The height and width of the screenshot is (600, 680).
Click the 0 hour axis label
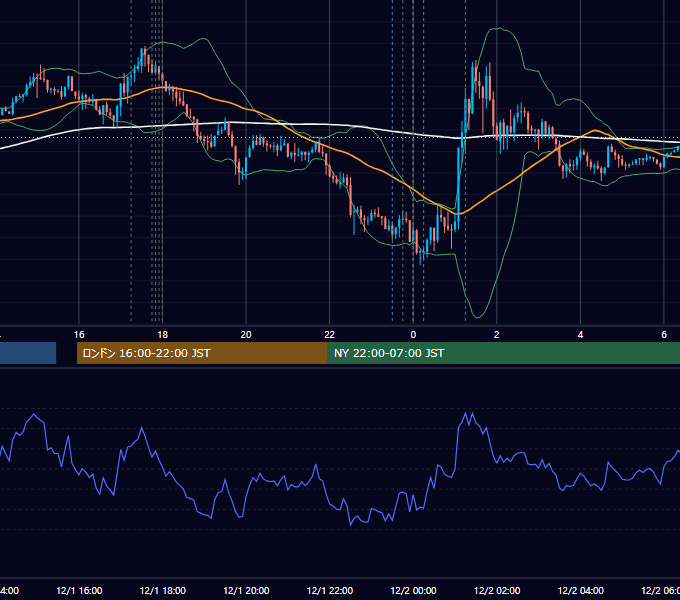pyautogui.click(x=413, y=335)
